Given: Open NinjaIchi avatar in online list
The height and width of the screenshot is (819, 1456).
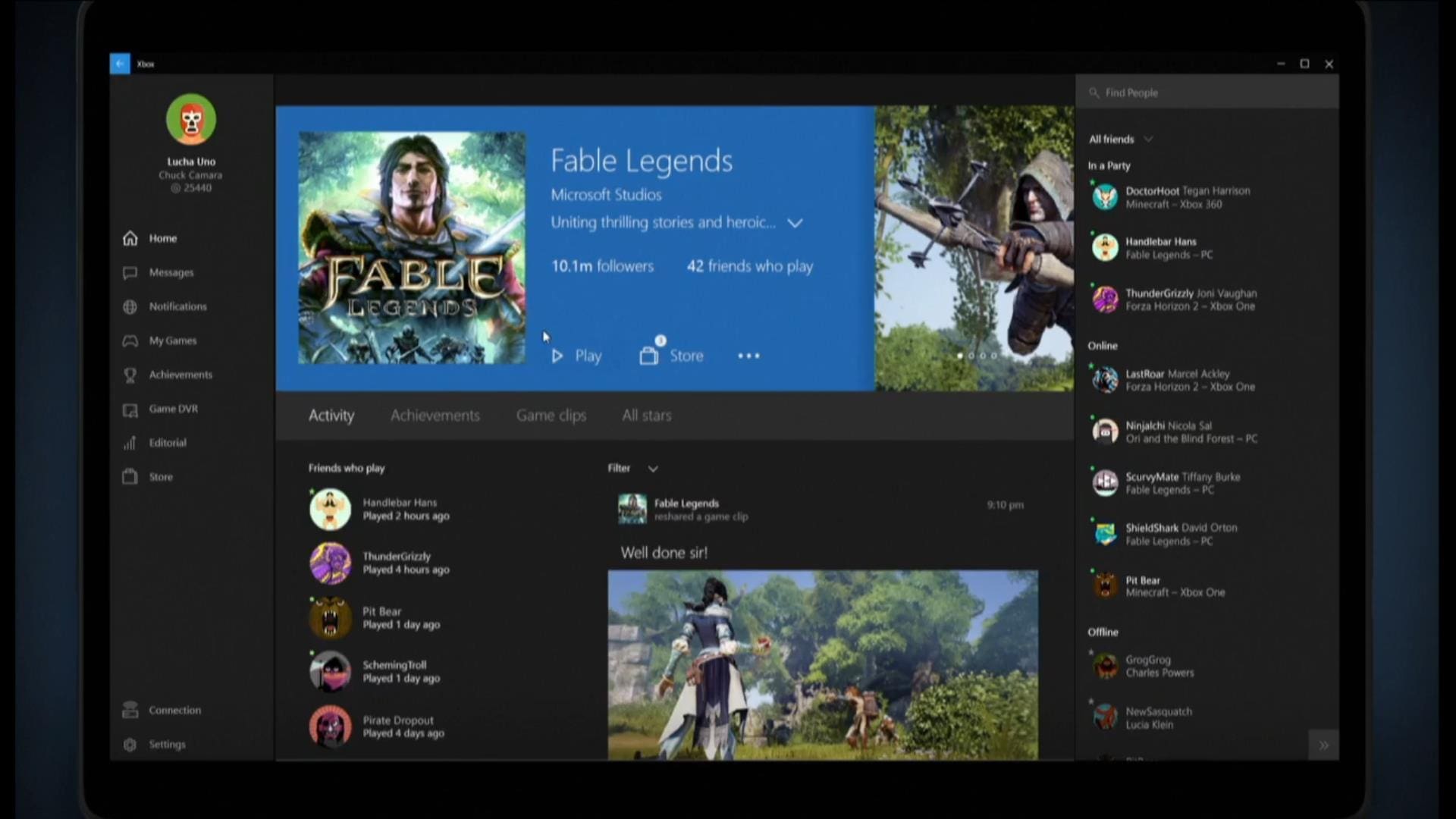Looking at the screenshot, I should (x=1105, y=431).
